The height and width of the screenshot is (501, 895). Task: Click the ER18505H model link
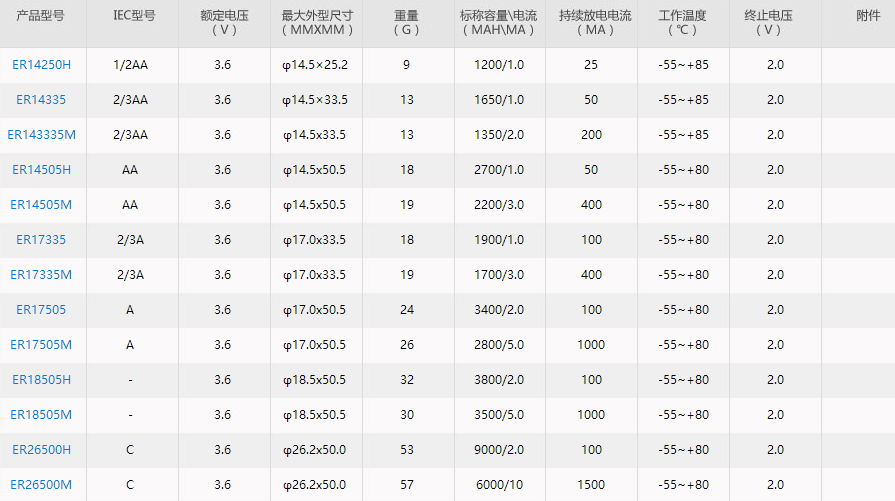pyautogui.click(x=42, y=380)
